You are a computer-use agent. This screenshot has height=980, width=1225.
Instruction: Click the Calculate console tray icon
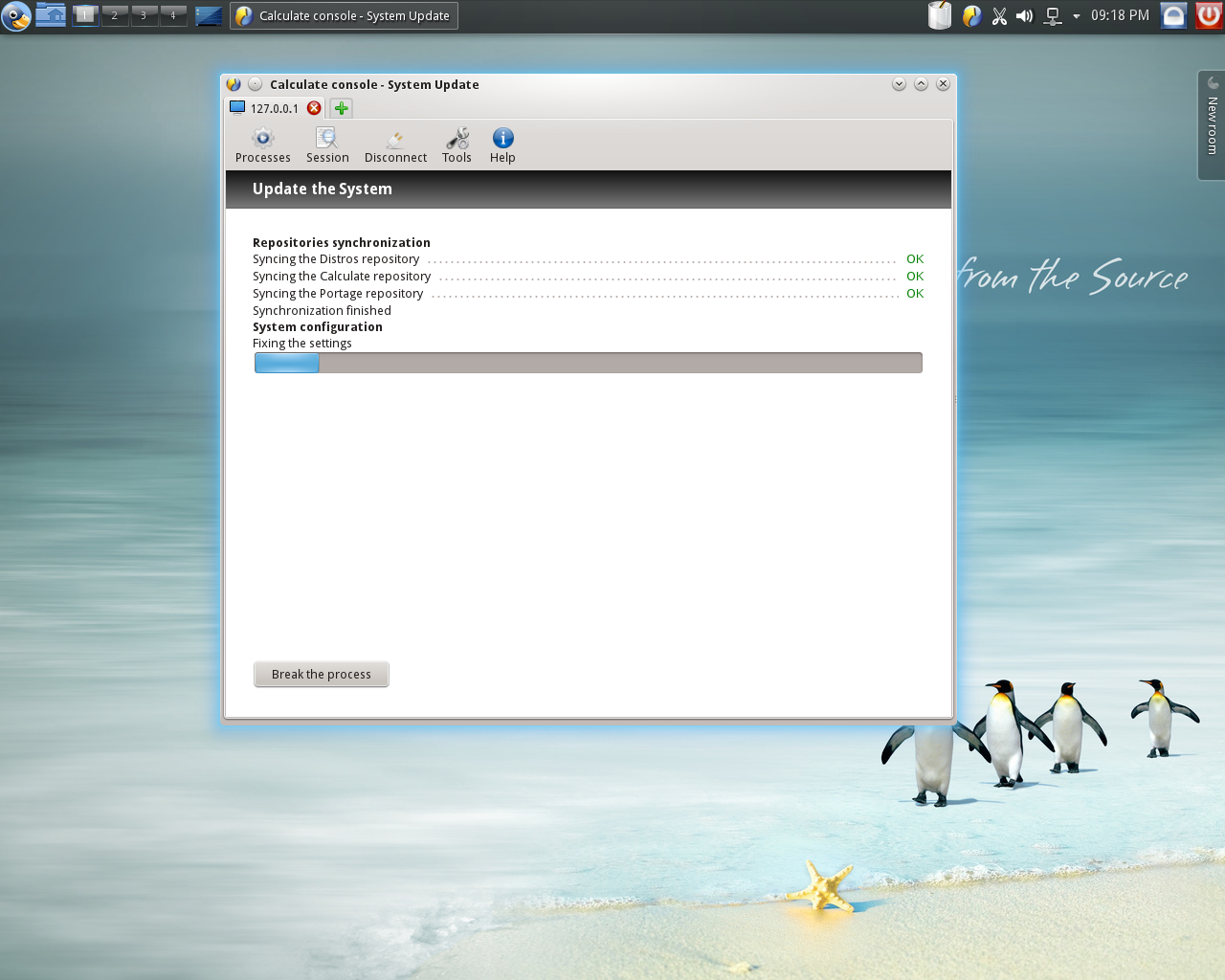pos(971,15)
